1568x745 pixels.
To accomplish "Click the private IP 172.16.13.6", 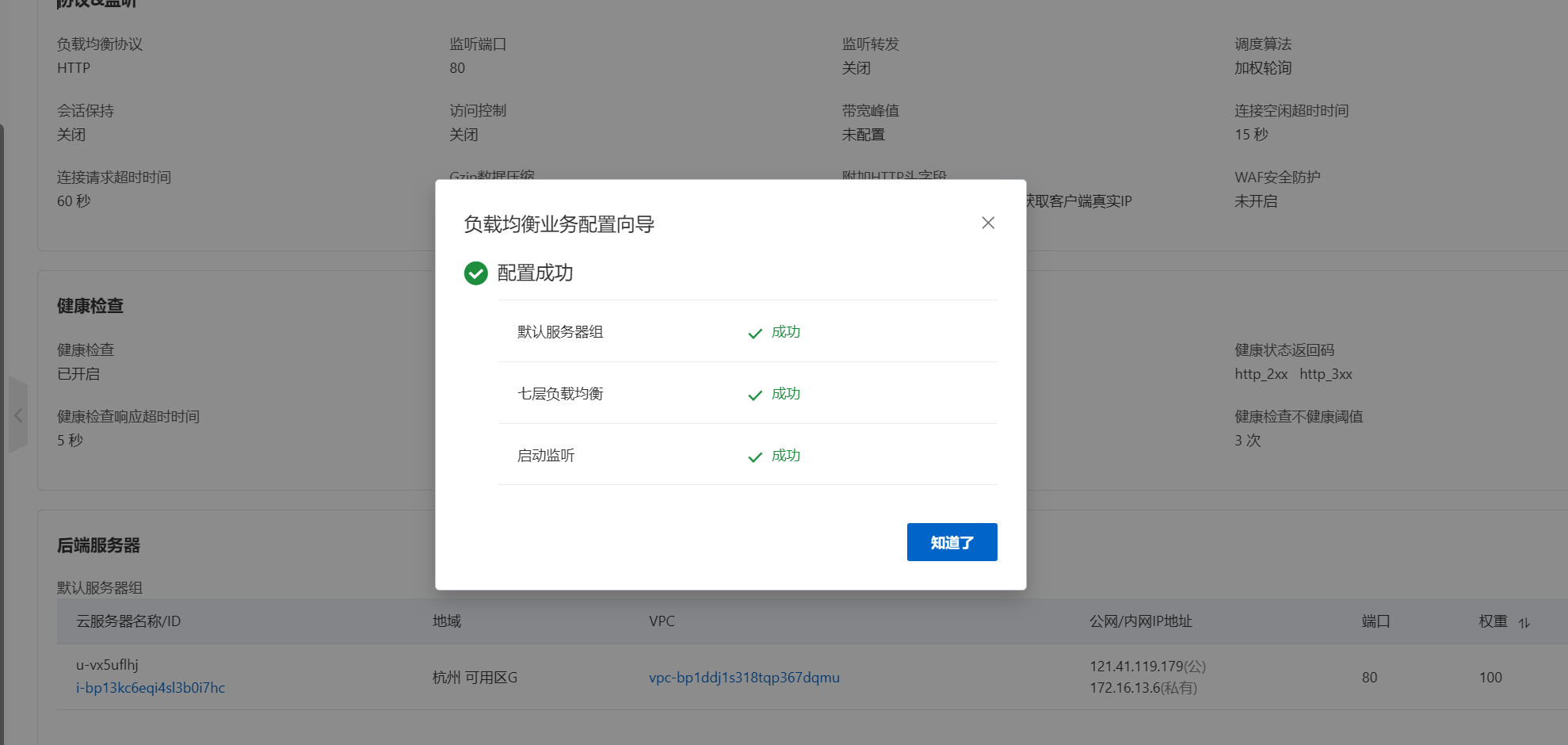I will pyautogui.click(x=1125, y=688).
